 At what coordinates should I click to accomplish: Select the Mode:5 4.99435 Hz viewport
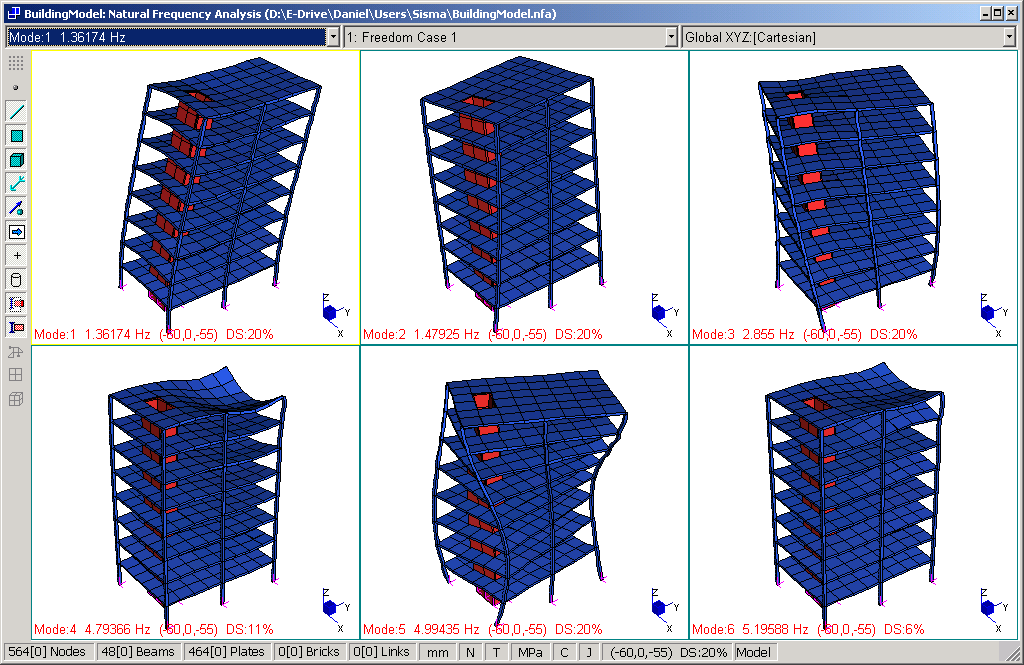click(x=524, y=490)
